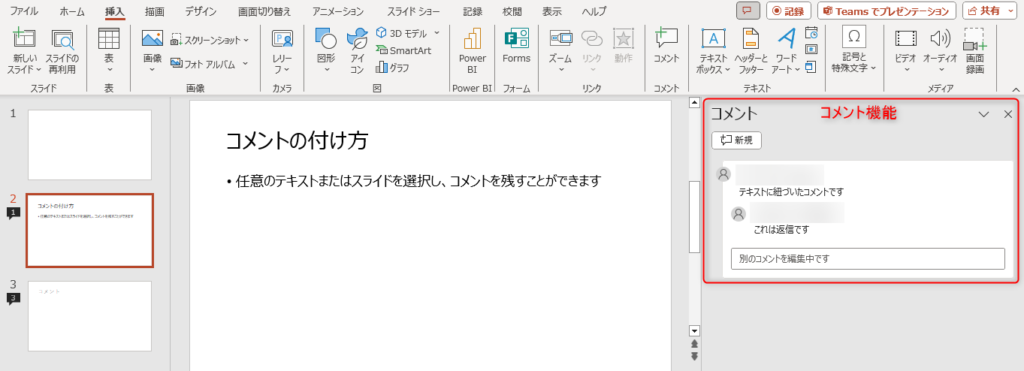This screenshot has width=1024, height=371.
Task: Click the slide title 'コメントの付け方'
Action: tap(296, 140)
